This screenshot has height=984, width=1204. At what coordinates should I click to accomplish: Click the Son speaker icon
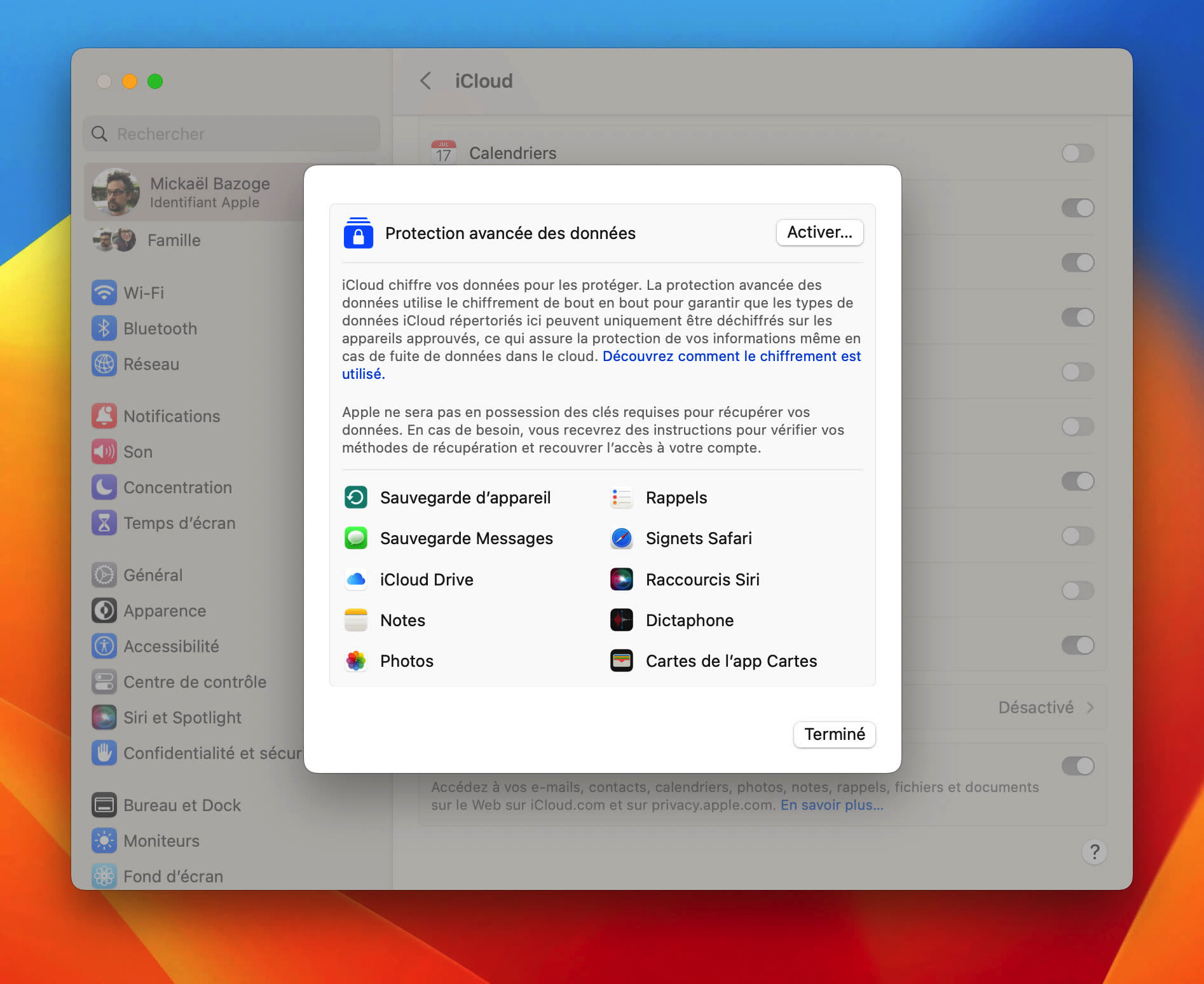tap(104, 451)
